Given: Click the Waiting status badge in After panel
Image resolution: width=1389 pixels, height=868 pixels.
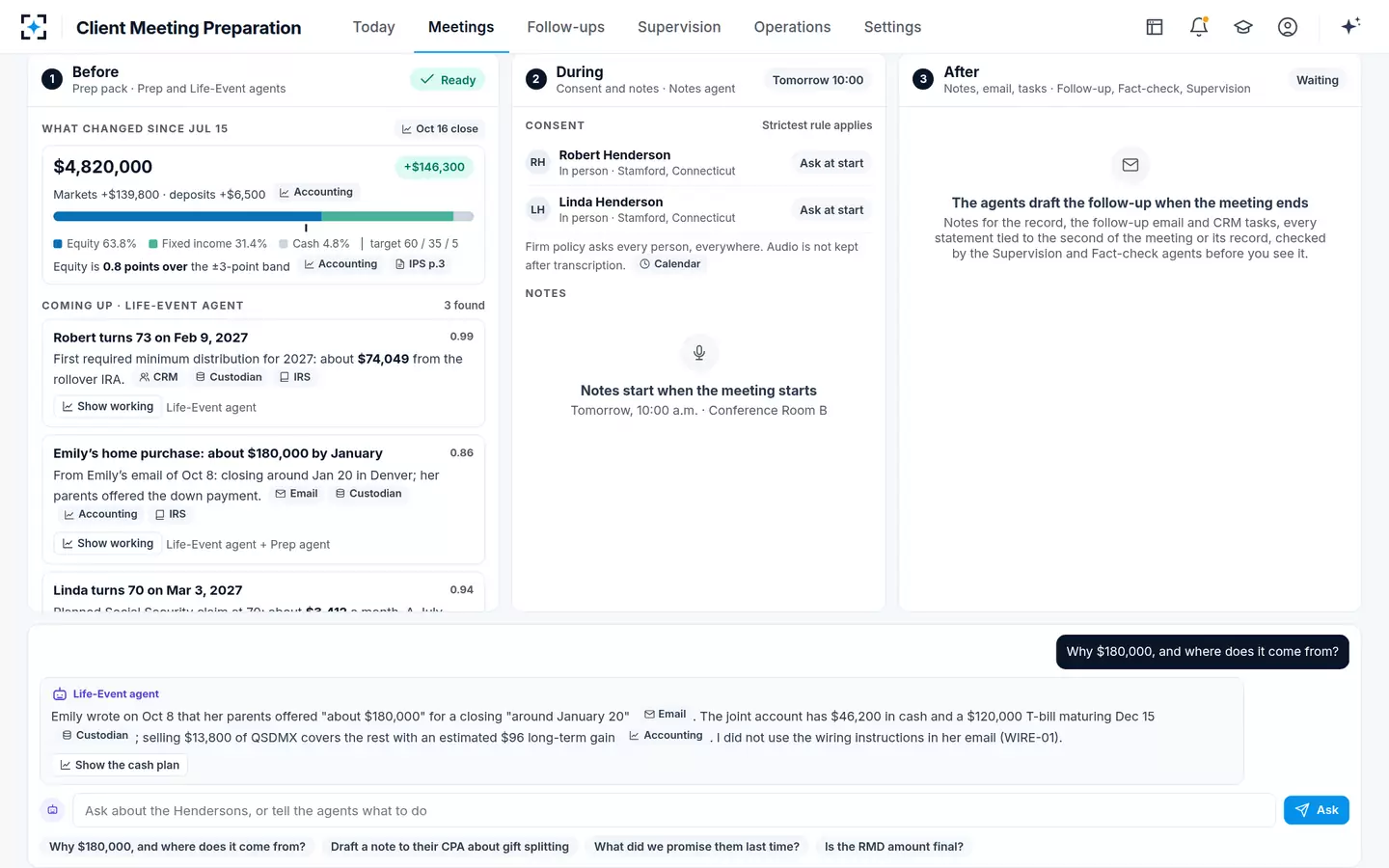Looking at the screenshot, I should (1317, 80).
